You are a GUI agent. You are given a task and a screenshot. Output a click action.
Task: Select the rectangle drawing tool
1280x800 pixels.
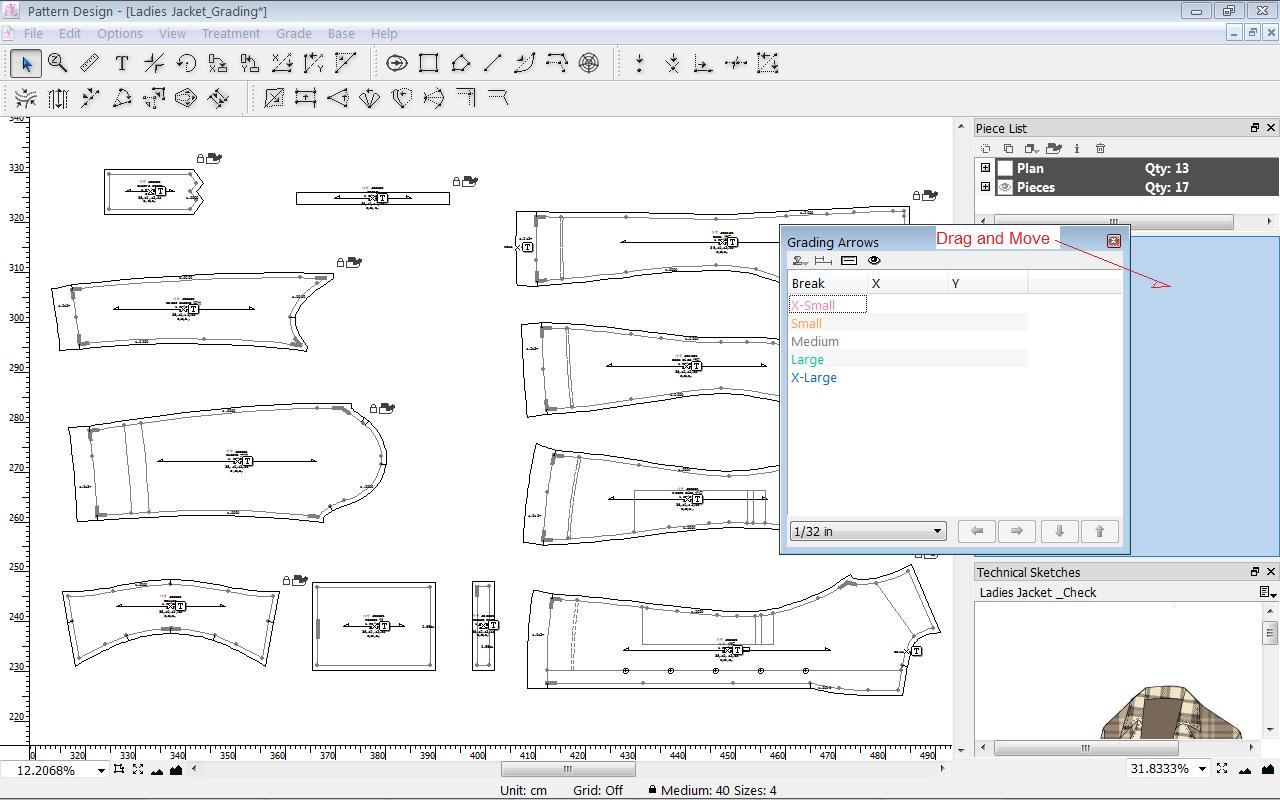[x=428, y=64]
